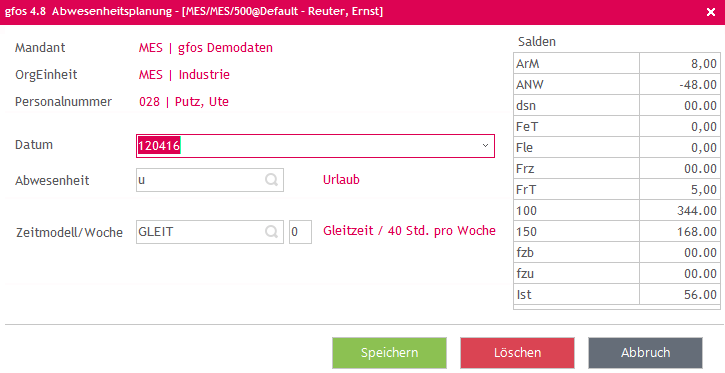This screenshot has width=725, height=373.
Task: Click the Personalnummer value 028 Putz, Ute
Action: [184, 102]
